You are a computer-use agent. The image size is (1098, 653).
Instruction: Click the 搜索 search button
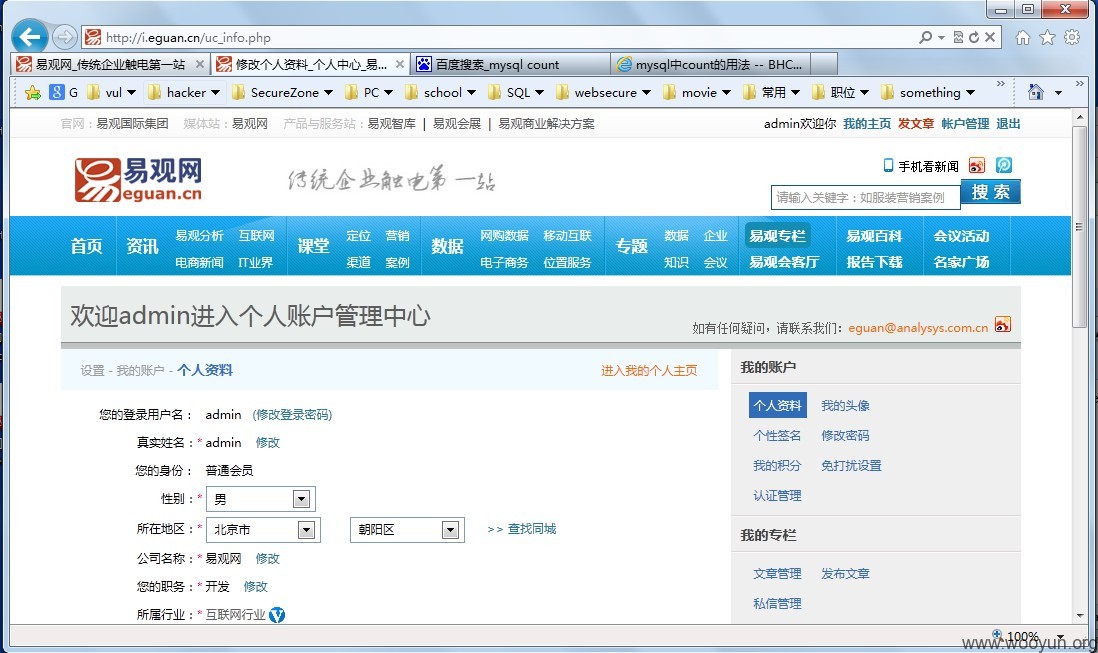coord(990,192)
